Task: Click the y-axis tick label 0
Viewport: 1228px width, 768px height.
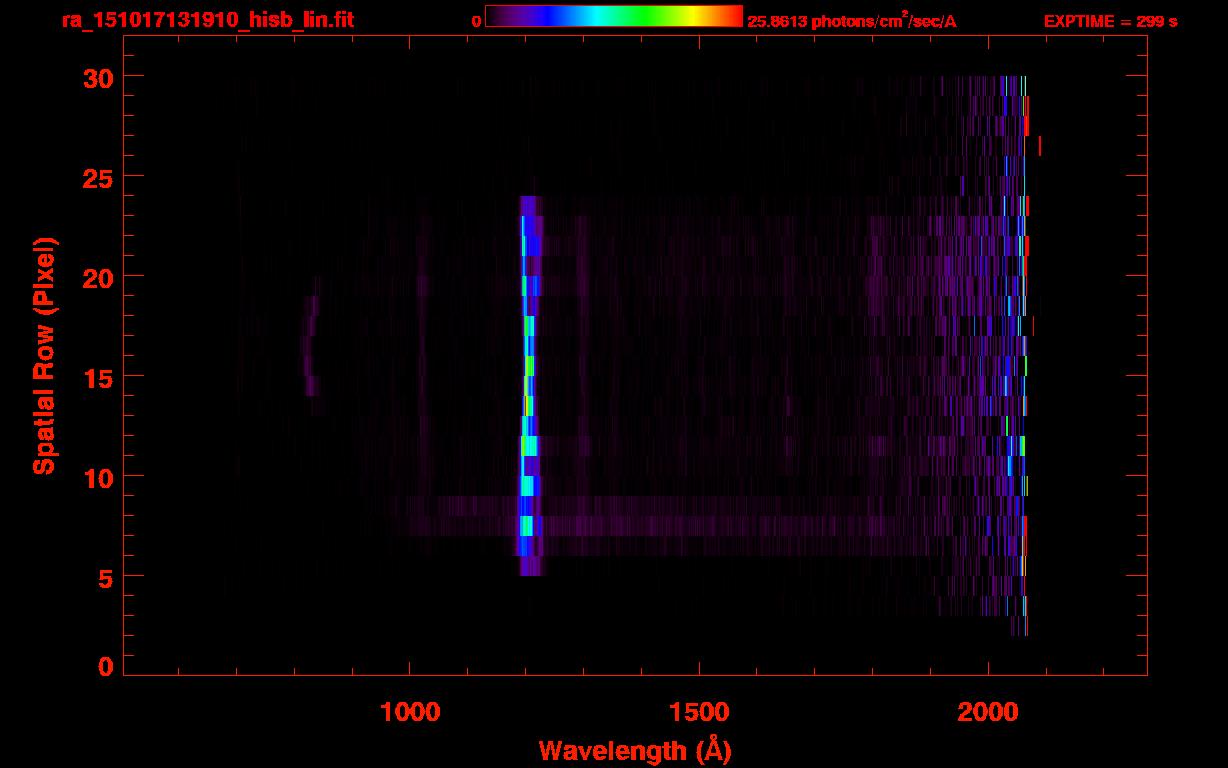Action: click(x=106, y=667)
